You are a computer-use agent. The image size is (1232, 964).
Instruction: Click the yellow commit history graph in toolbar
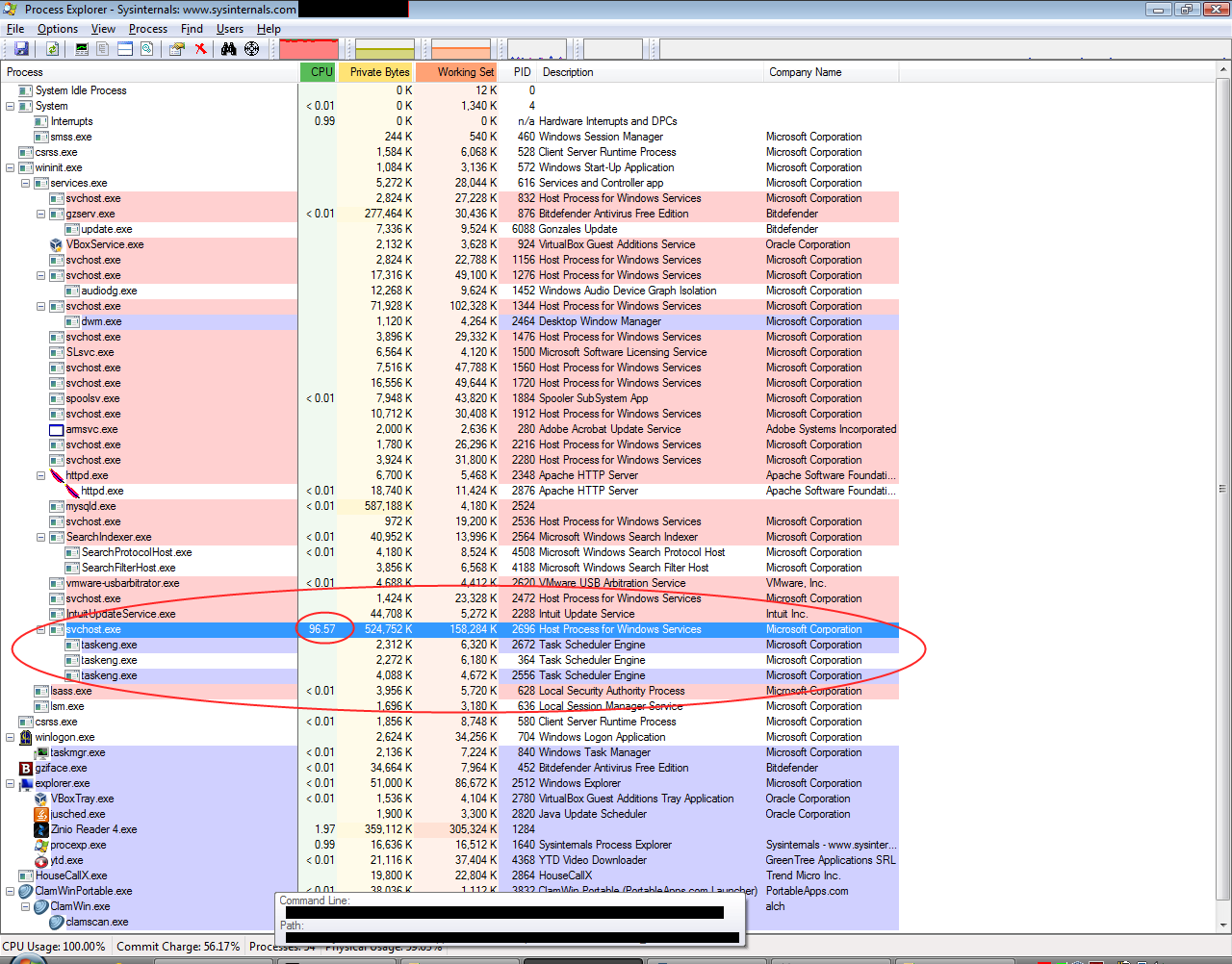tap(385, 48)
